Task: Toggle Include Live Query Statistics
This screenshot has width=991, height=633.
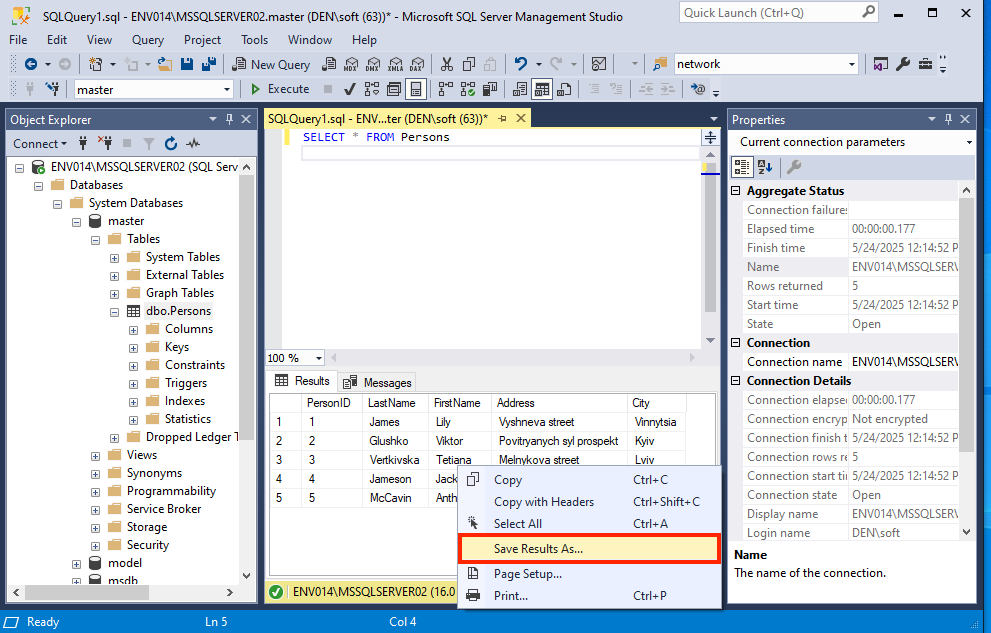Action: click(468, 89)
